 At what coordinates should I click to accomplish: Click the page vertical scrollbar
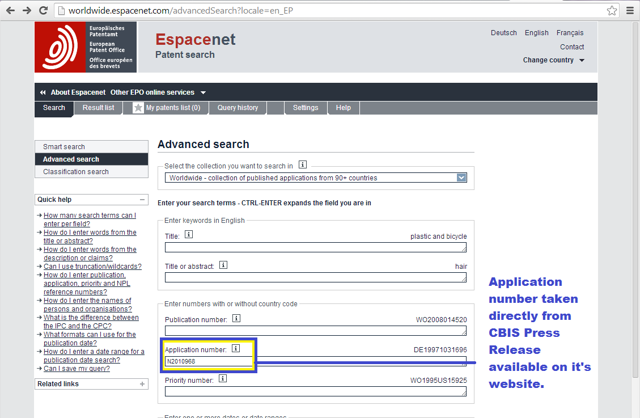635,200
